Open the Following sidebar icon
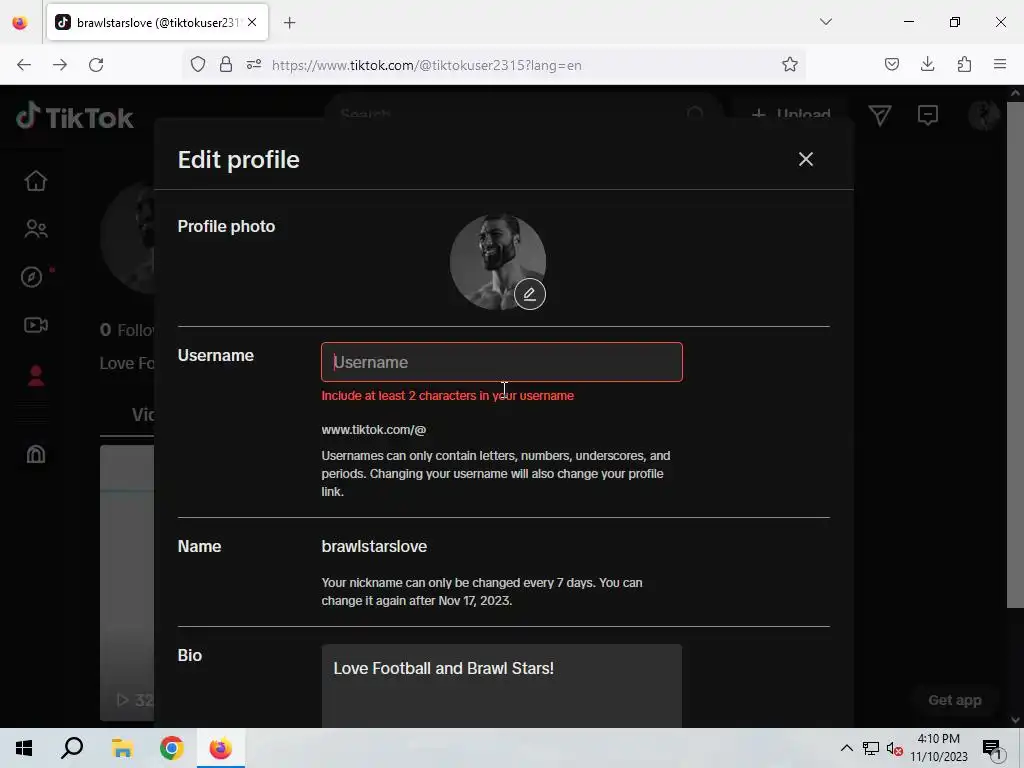The height and width of the screenshot is (768, 1024). [x=35, y=229]
